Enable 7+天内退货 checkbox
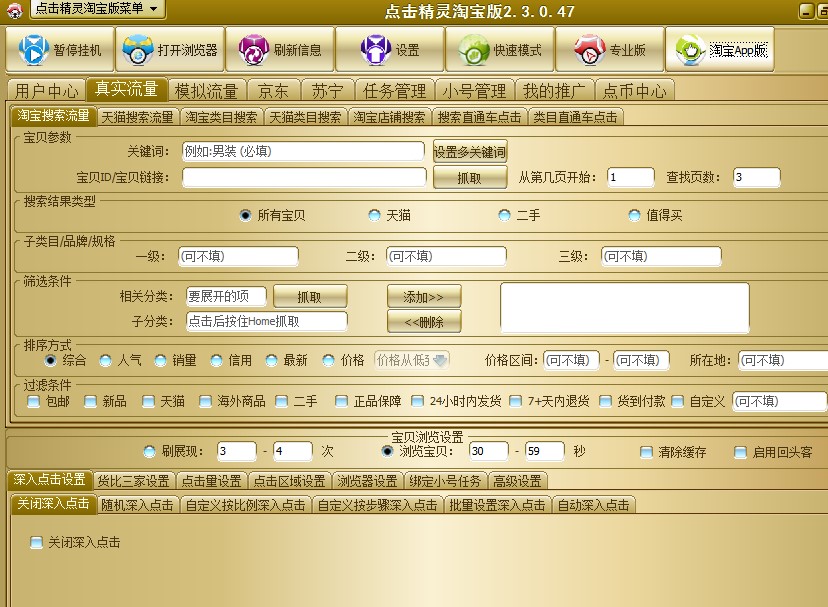This screenshot has height=607, width=828. pos(515,401)
